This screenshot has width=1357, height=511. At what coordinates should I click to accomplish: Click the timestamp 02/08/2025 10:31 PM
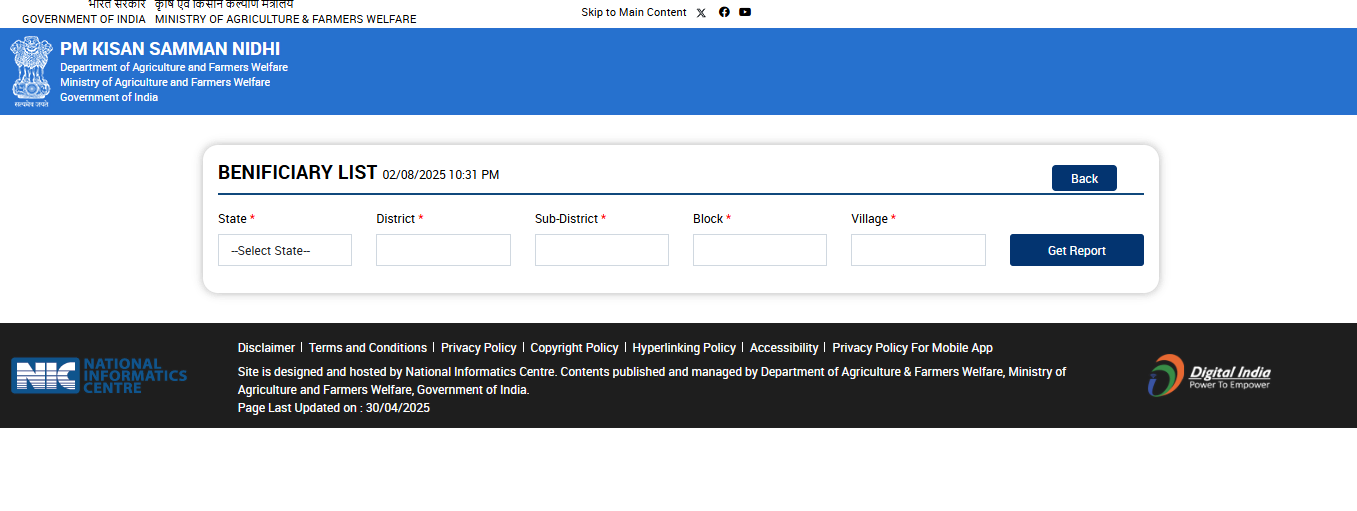[441, 175]
